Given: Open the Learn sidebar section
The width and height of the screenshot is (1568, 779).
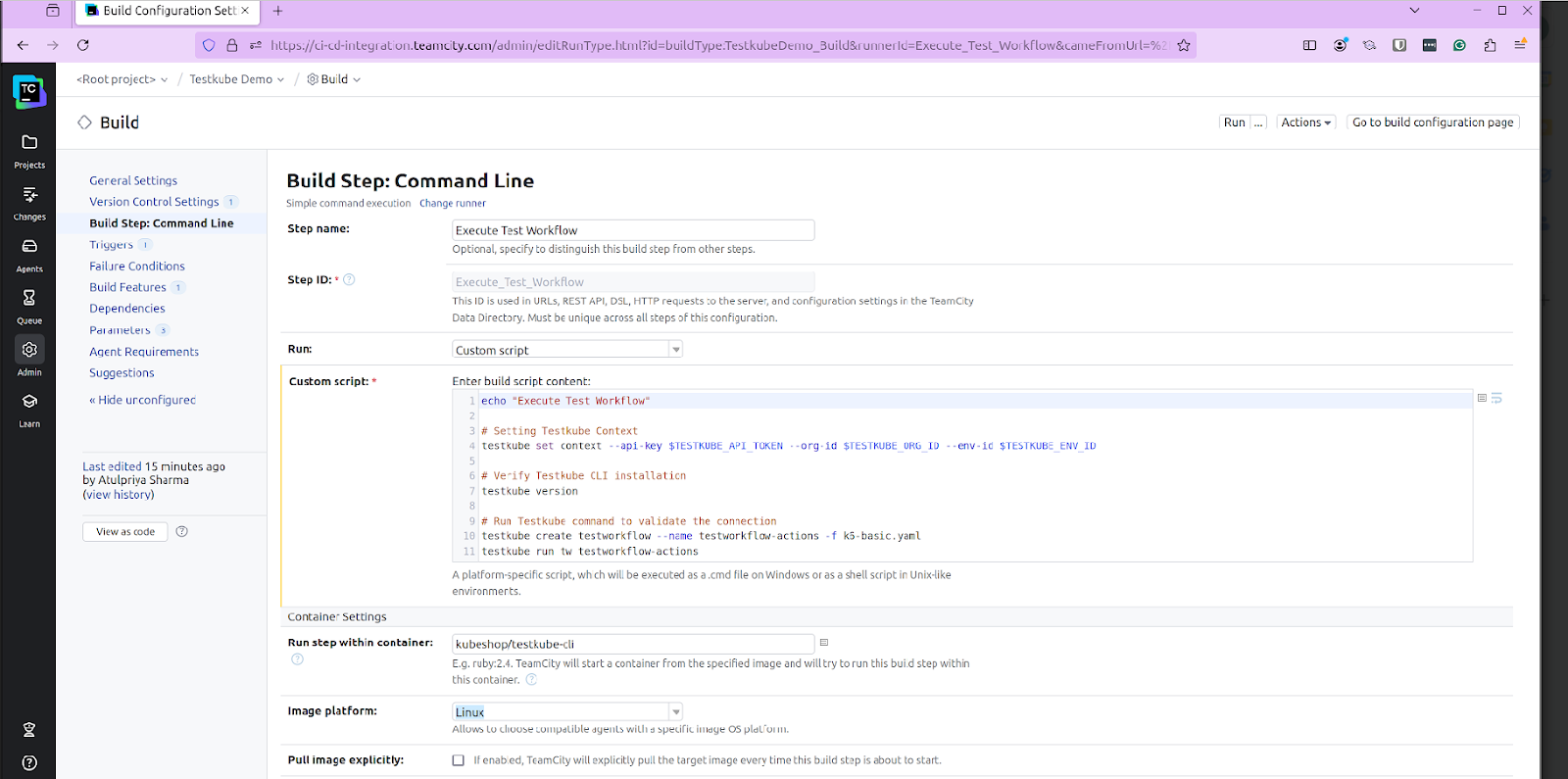Looking at the screenshot, I should 29,411.
